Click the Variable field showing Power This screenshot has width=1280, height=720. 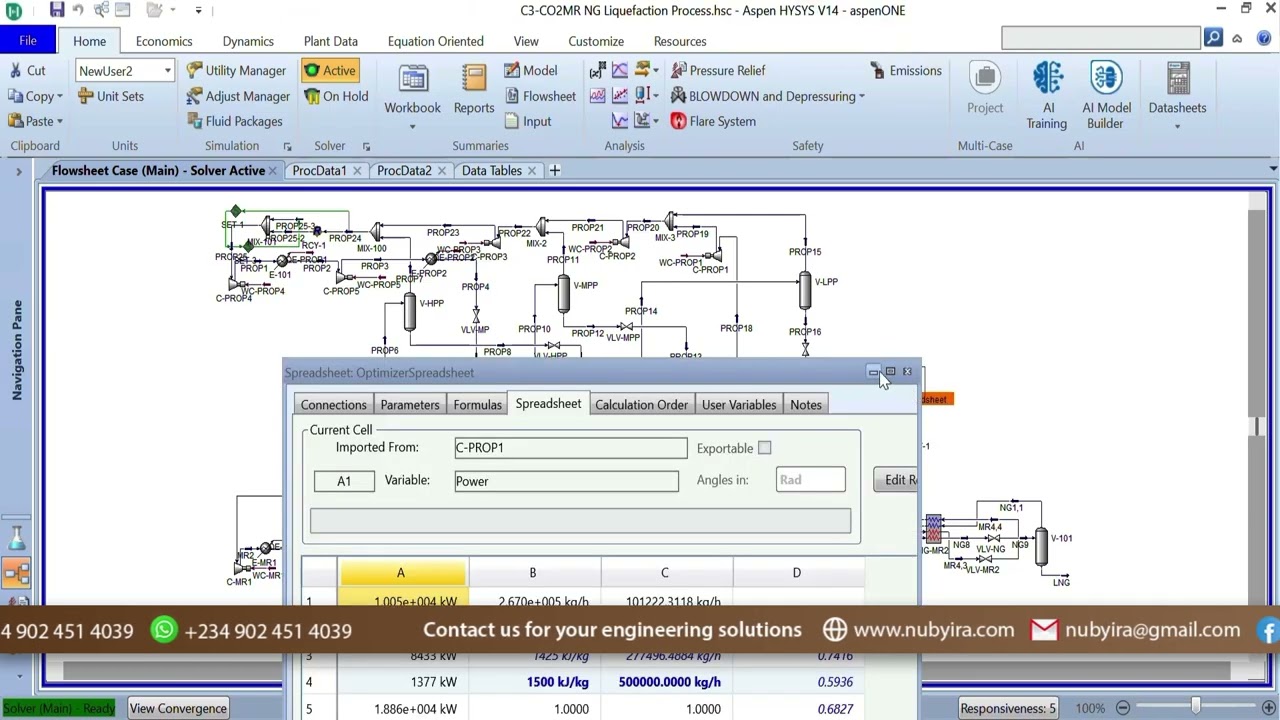pos(566,481)
